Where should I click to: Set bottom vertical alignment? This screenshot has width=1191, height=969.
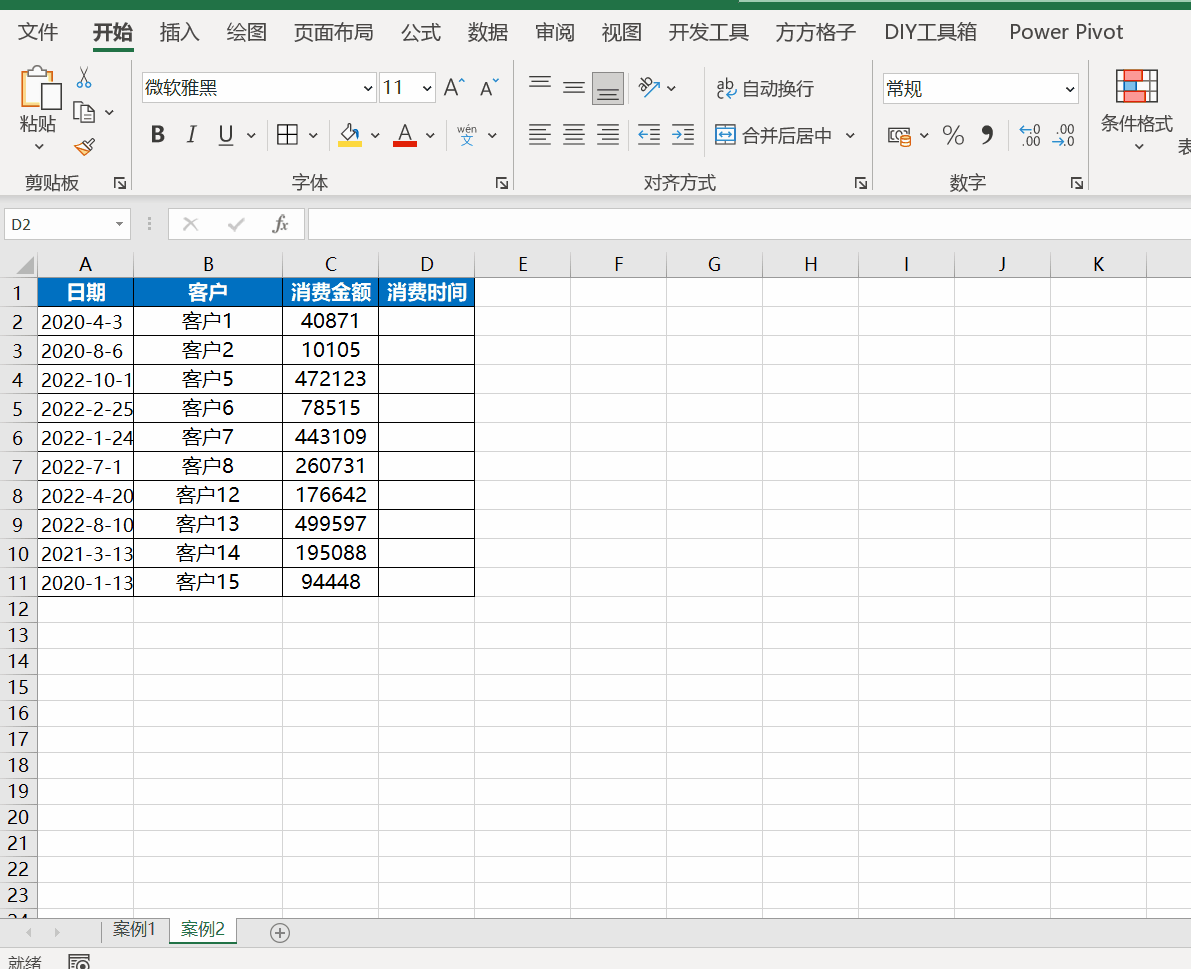(x=608, y=88)
